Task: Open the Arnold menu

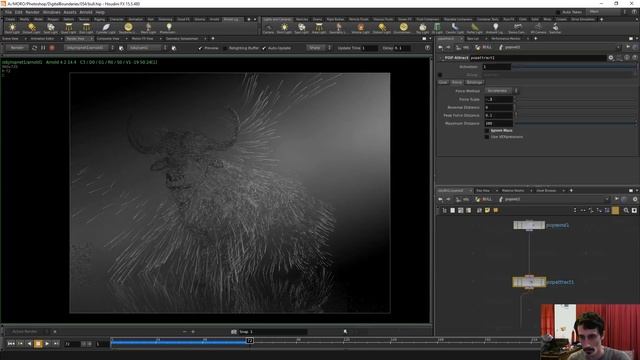Action: click(x=86, y=12)
